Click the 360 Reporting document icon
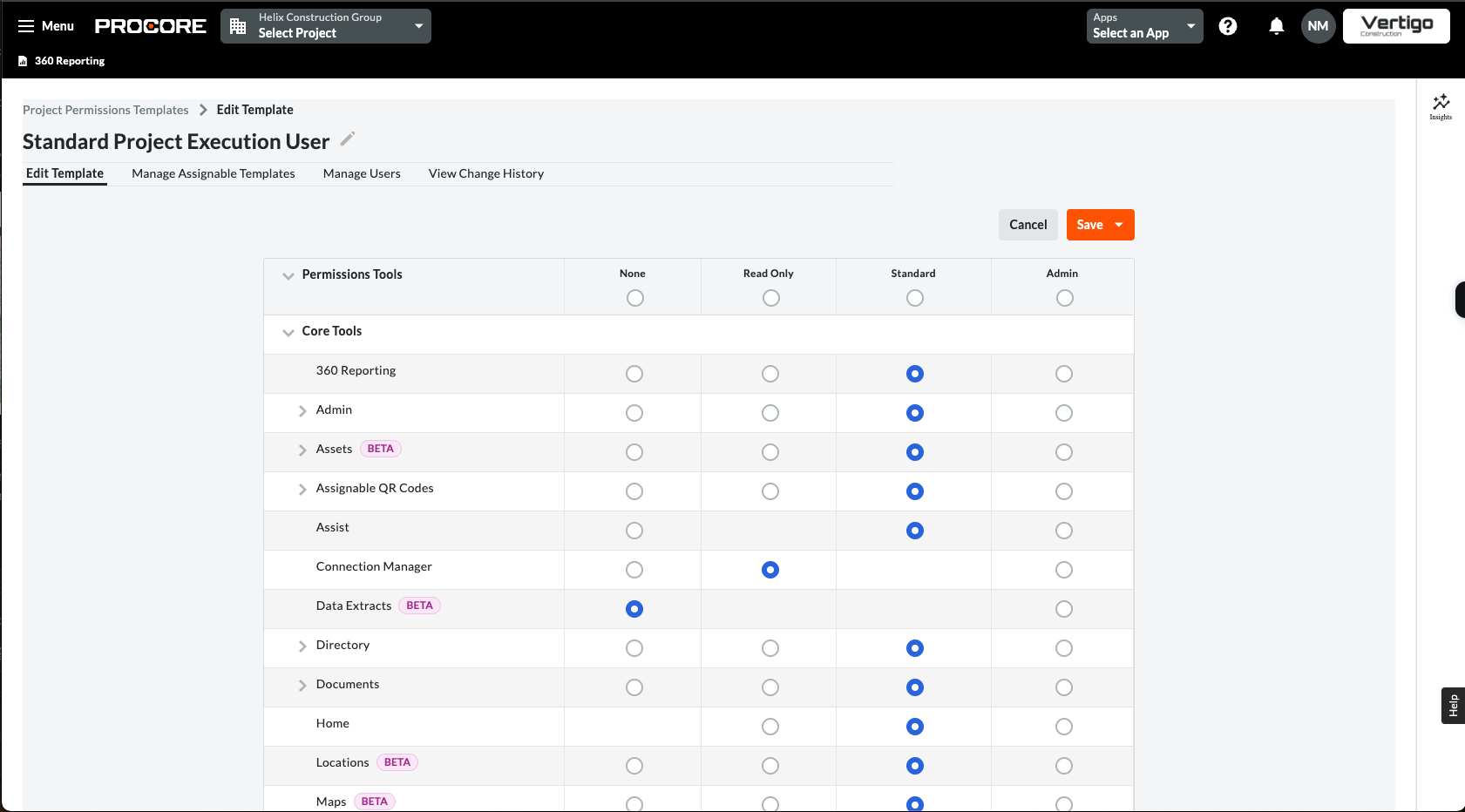 coord(23,61)
